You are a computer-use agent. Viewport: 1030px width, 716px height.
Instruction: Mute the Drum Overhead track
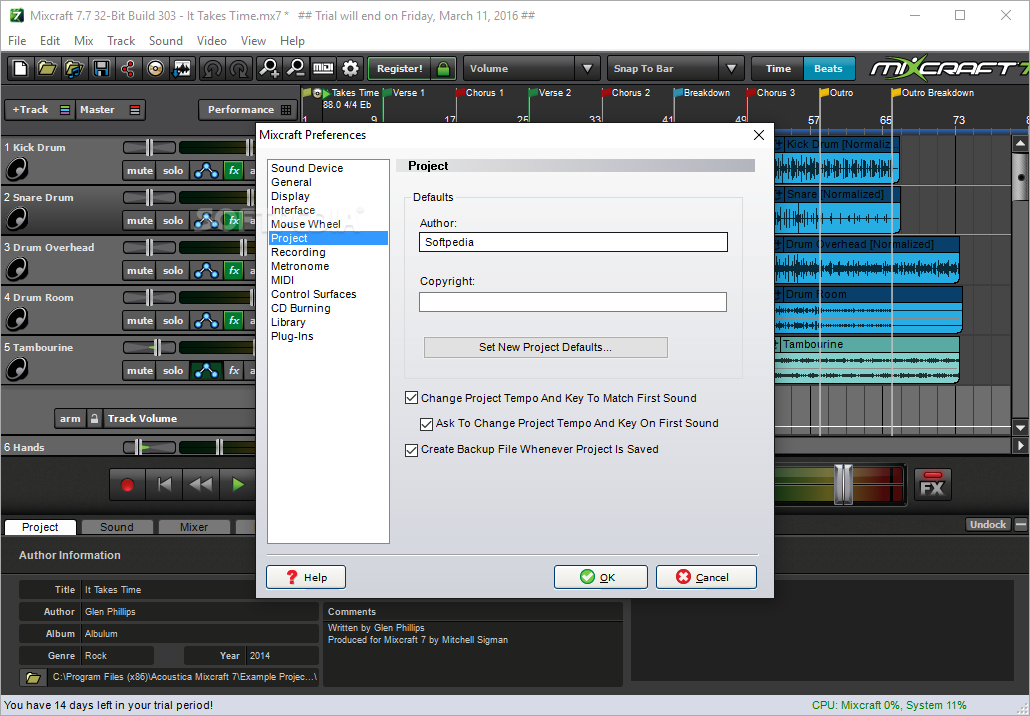(139, 271)
